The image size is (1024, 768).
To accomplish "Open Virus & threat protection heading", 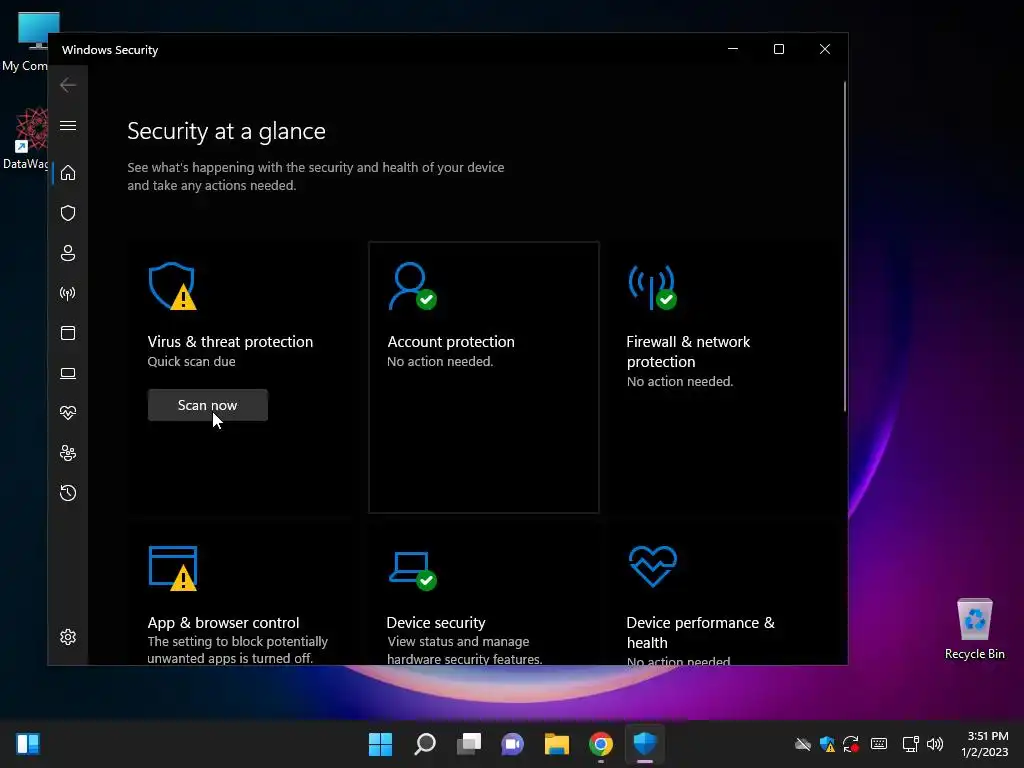I will [230, 342].
